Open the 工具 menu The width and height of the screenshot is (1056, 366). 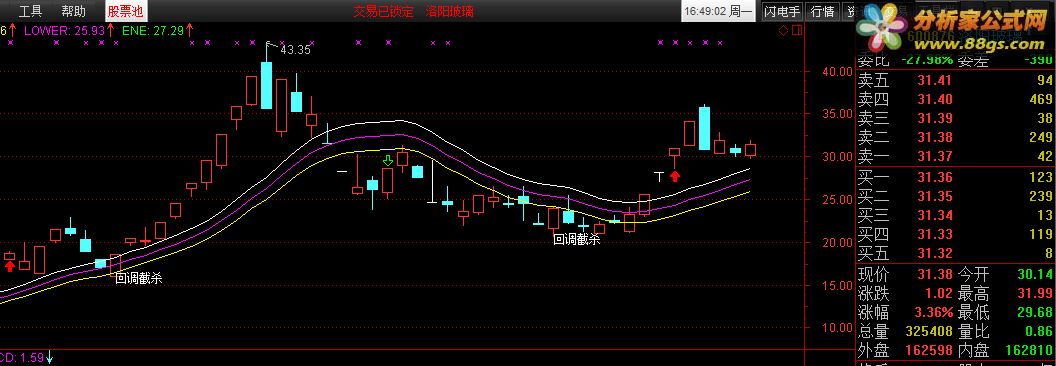click(x=30, y=11)
